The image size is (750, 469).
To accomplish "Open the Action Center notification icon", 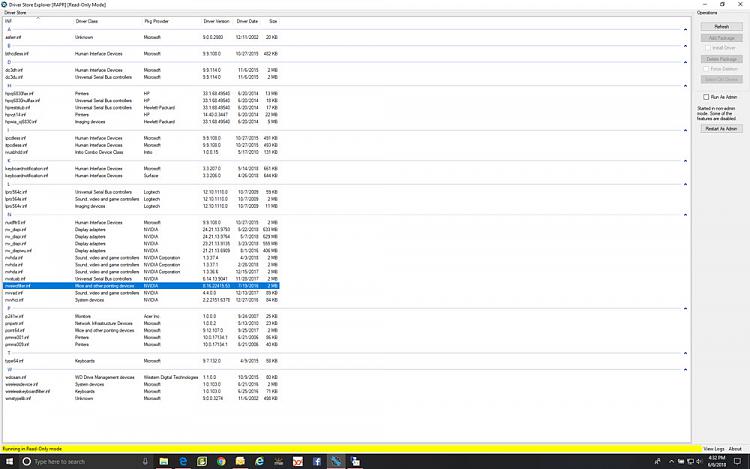I will [737, 461].
